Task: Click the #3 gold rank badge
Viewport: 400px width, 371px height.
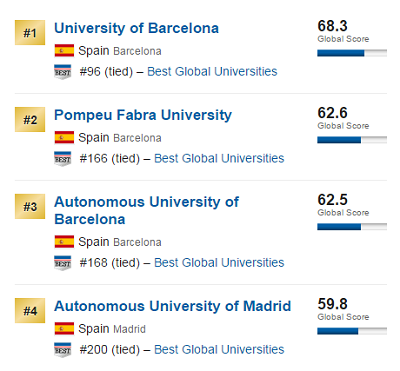Action: (30, 206)
